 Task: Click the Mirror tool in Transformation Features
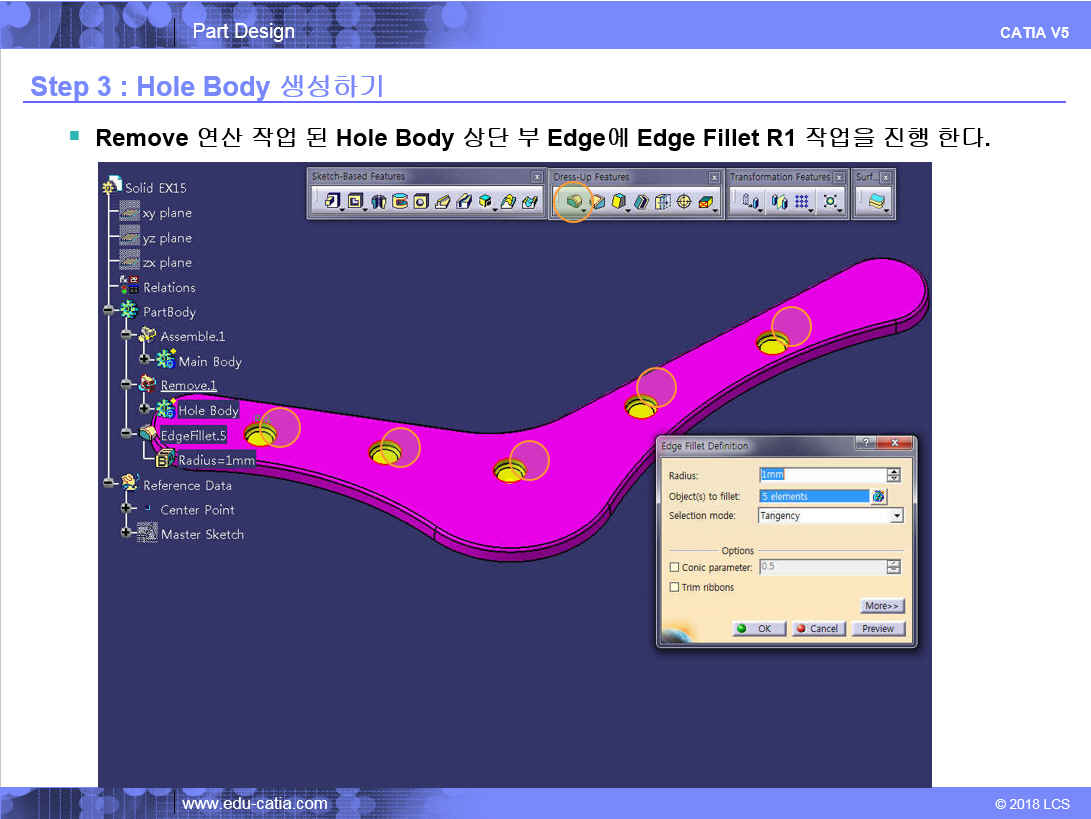(x=779, y=201)
